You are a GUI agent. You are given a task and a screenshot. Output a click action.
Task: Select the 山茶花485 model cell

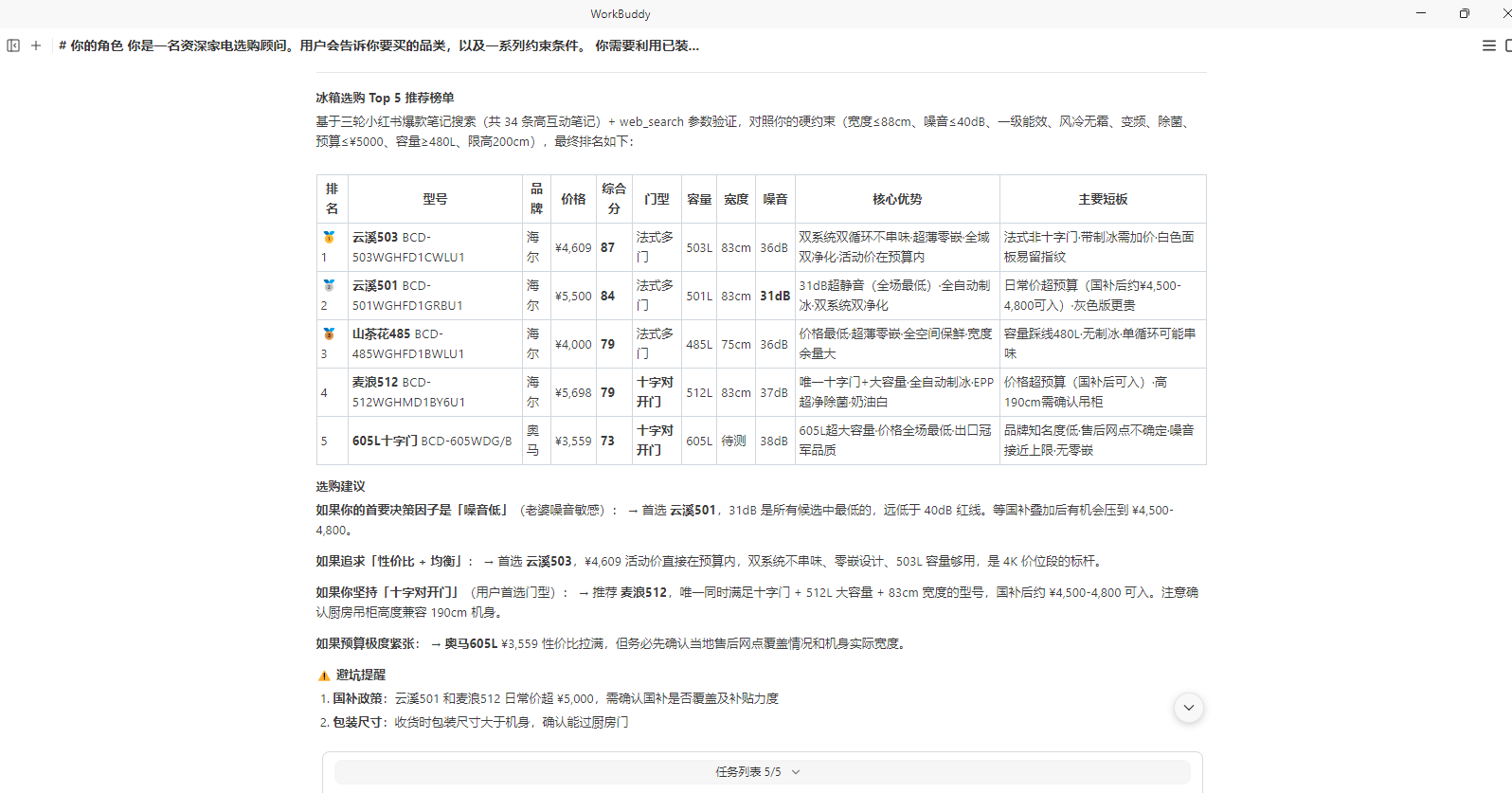435,344
